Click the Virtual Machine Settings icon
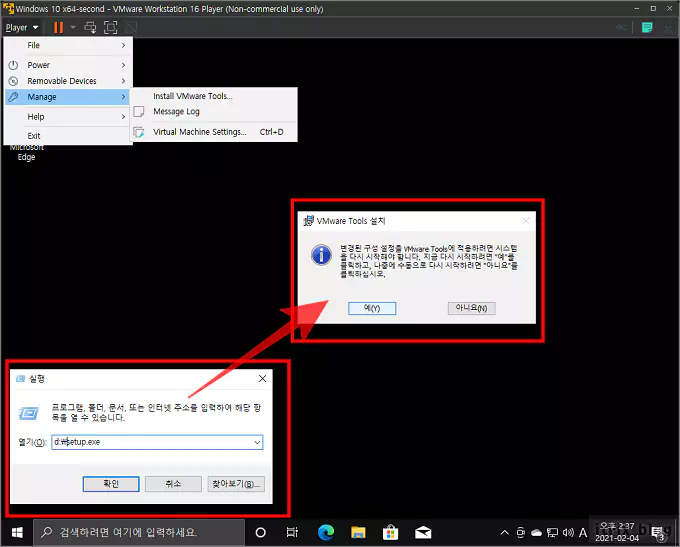Screen dimensions: 680x547 [x=139, y=132]
